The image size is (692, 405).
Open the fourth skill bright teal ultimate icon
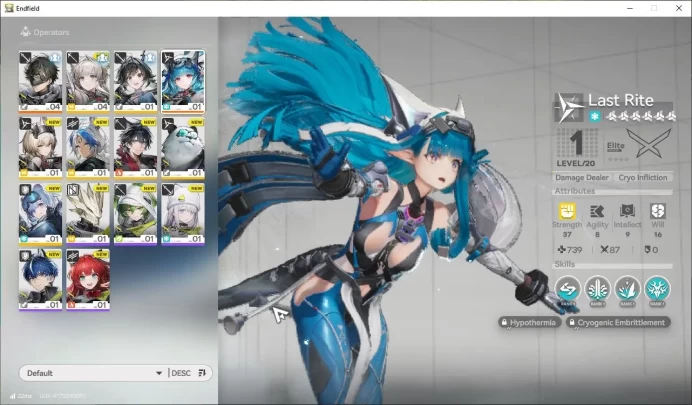pyautogui.click(x=657, y=289)
